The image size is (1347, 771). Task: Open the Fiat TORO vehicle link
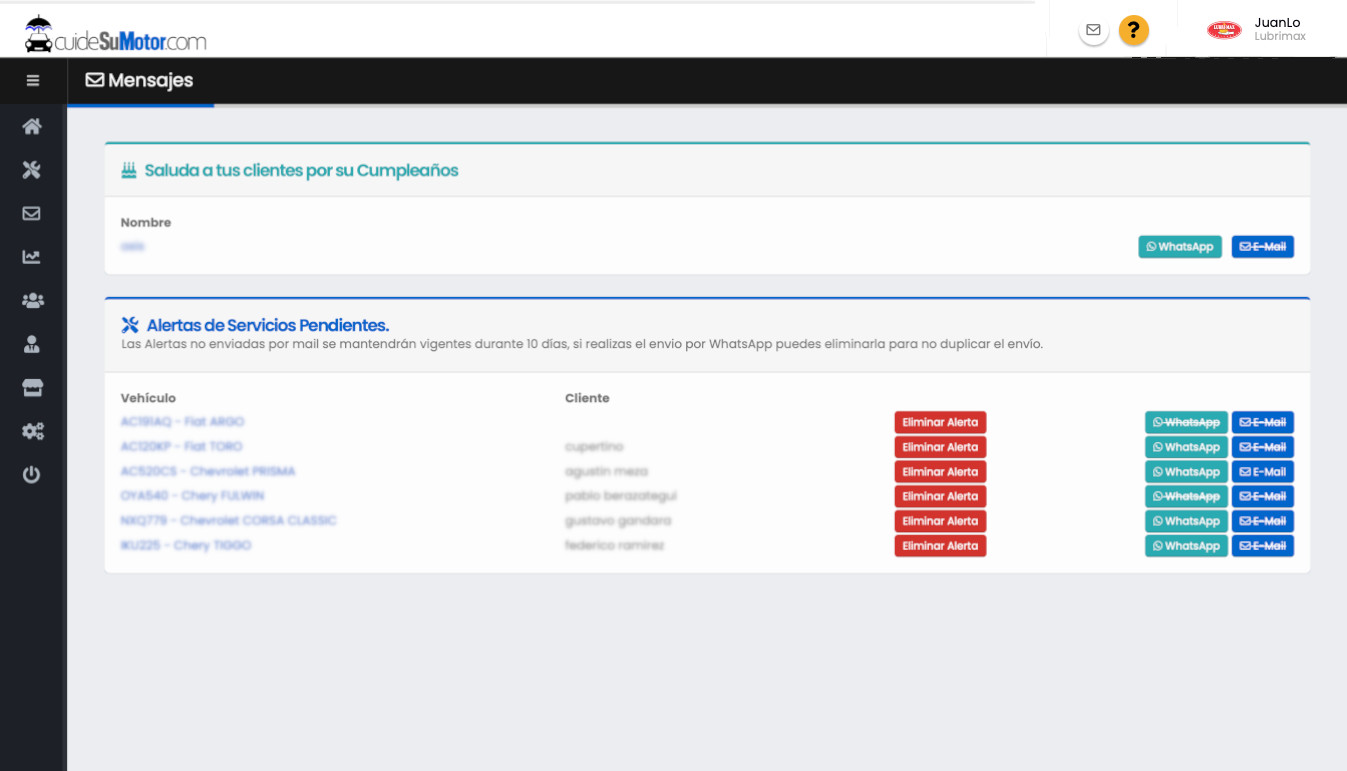181,447
